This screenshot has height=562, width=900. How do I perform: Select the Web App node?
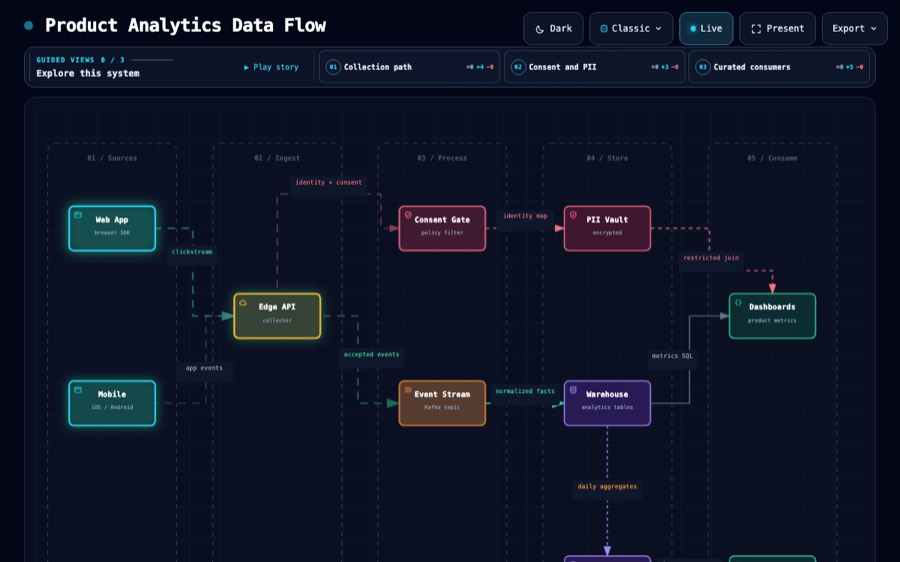click(112, 228)
